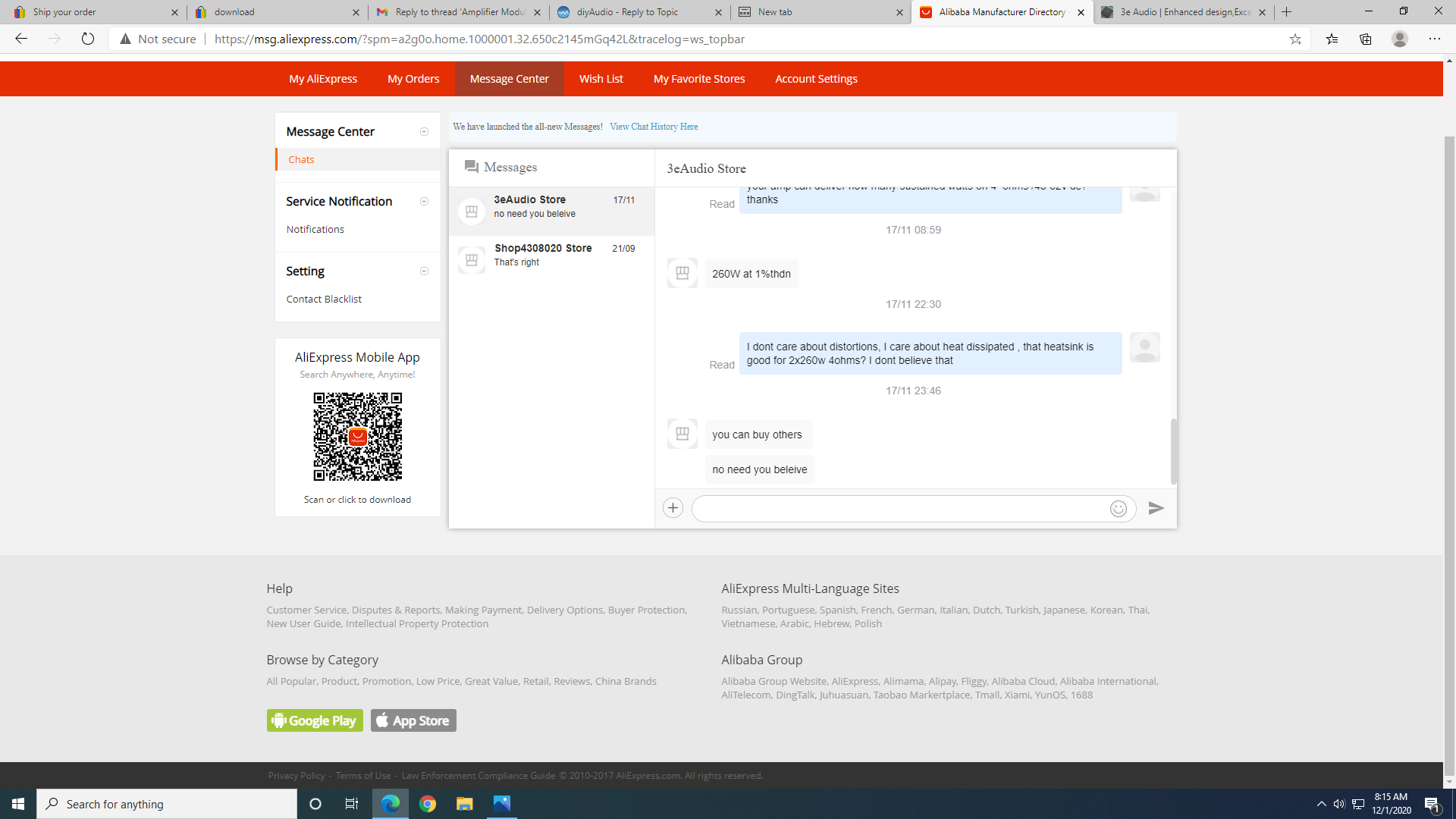Open the browser Settings and more menu
Image resolution: width=1456 pixels, height=819 pixels.
[1434, 39]
